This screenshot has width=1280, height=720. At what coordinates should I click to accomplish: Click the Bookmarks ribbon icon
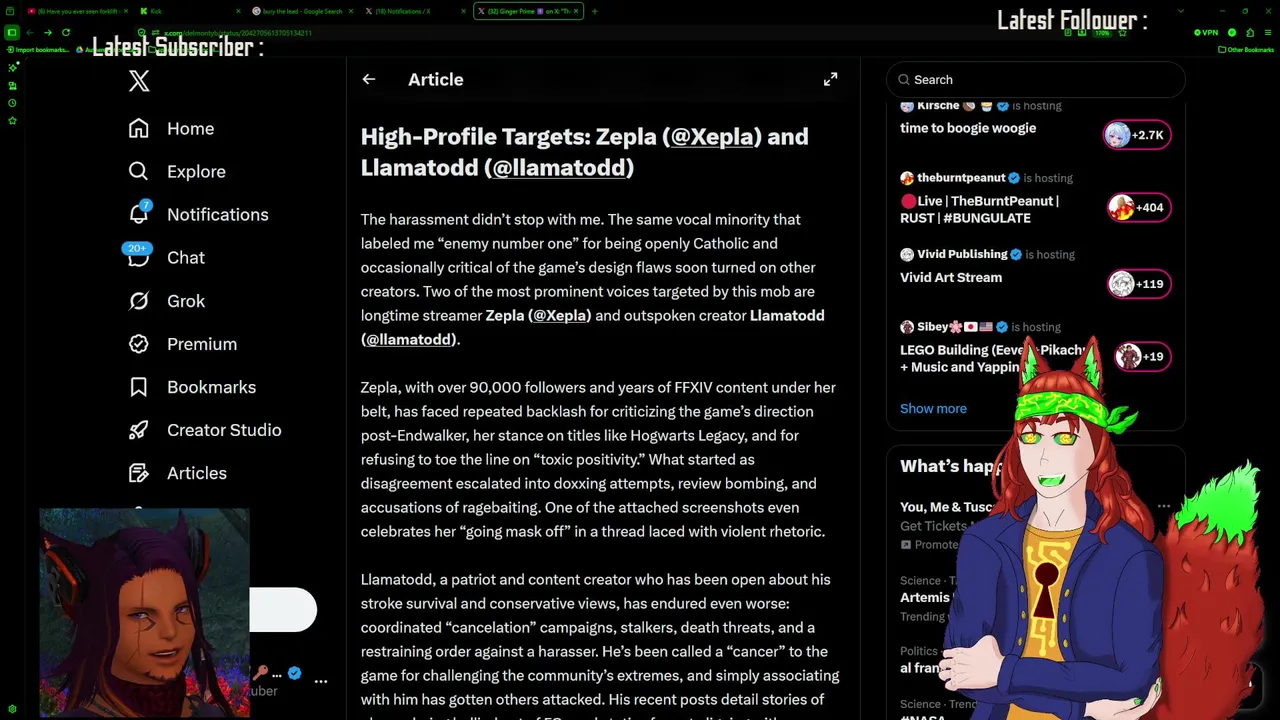(x=138, y=386)
